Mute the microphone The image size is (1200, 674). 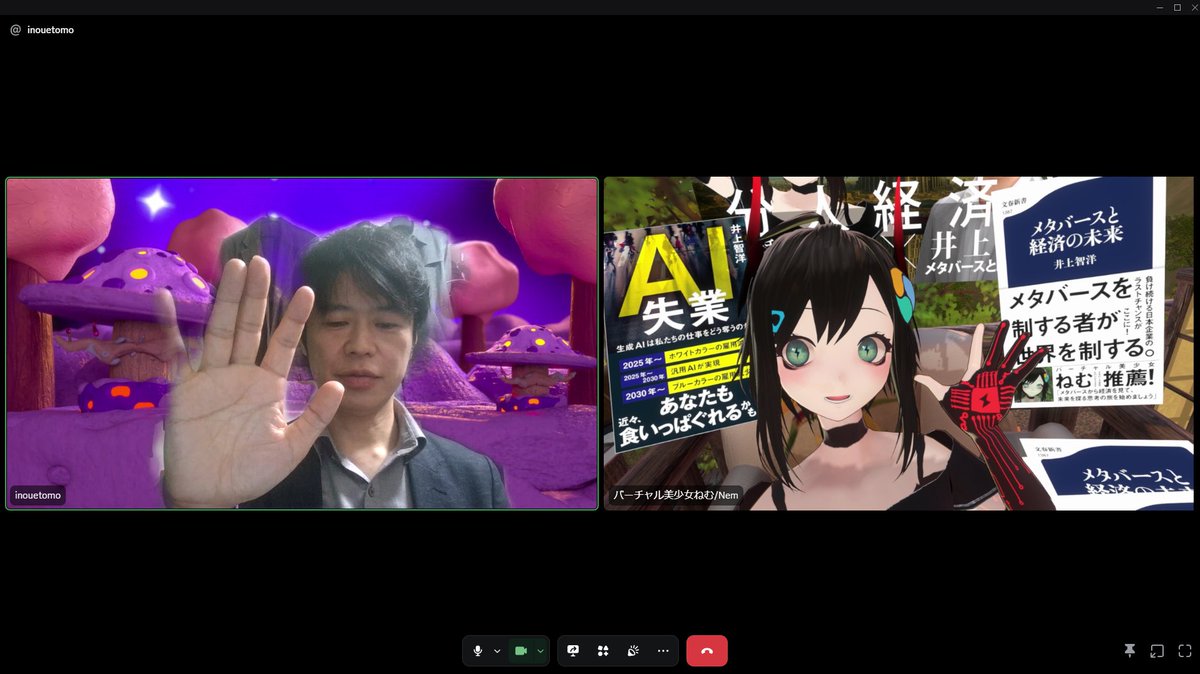pyautogui.click(x=478, y=651)
